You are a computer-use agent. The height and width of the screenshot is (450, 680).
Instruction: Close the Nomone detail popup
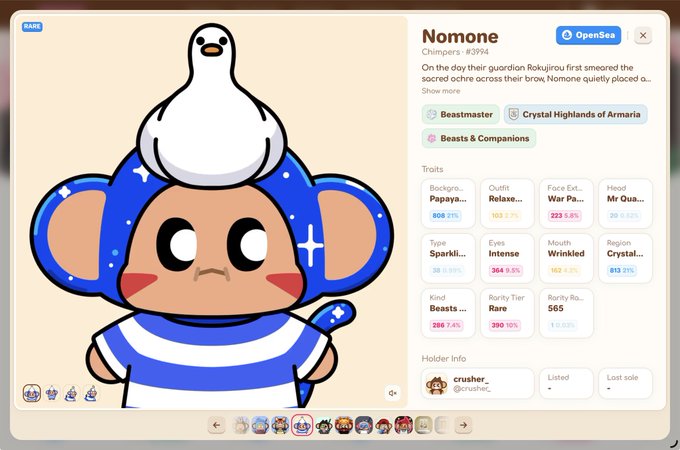tap(643, 35)
